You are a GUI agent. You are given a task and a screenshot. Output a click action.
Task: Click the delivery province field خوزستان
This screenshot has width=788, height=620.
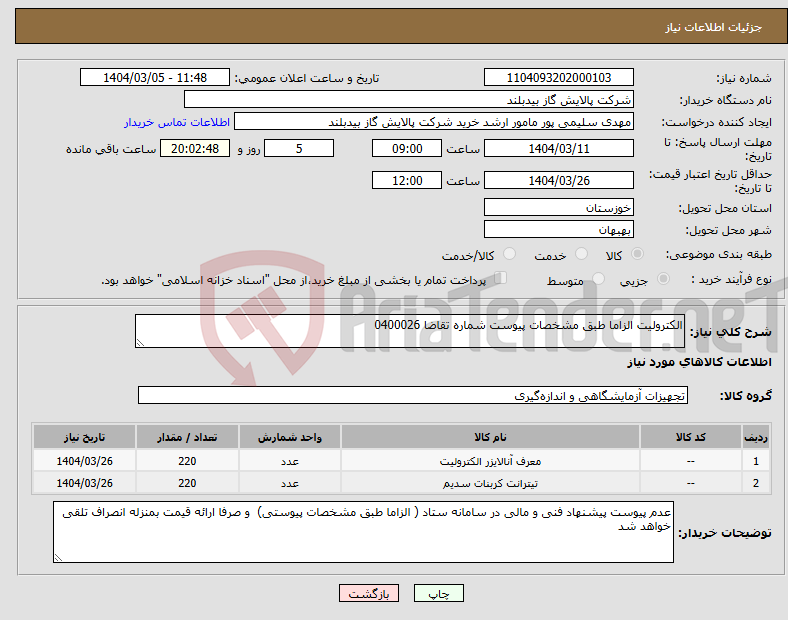558,208
